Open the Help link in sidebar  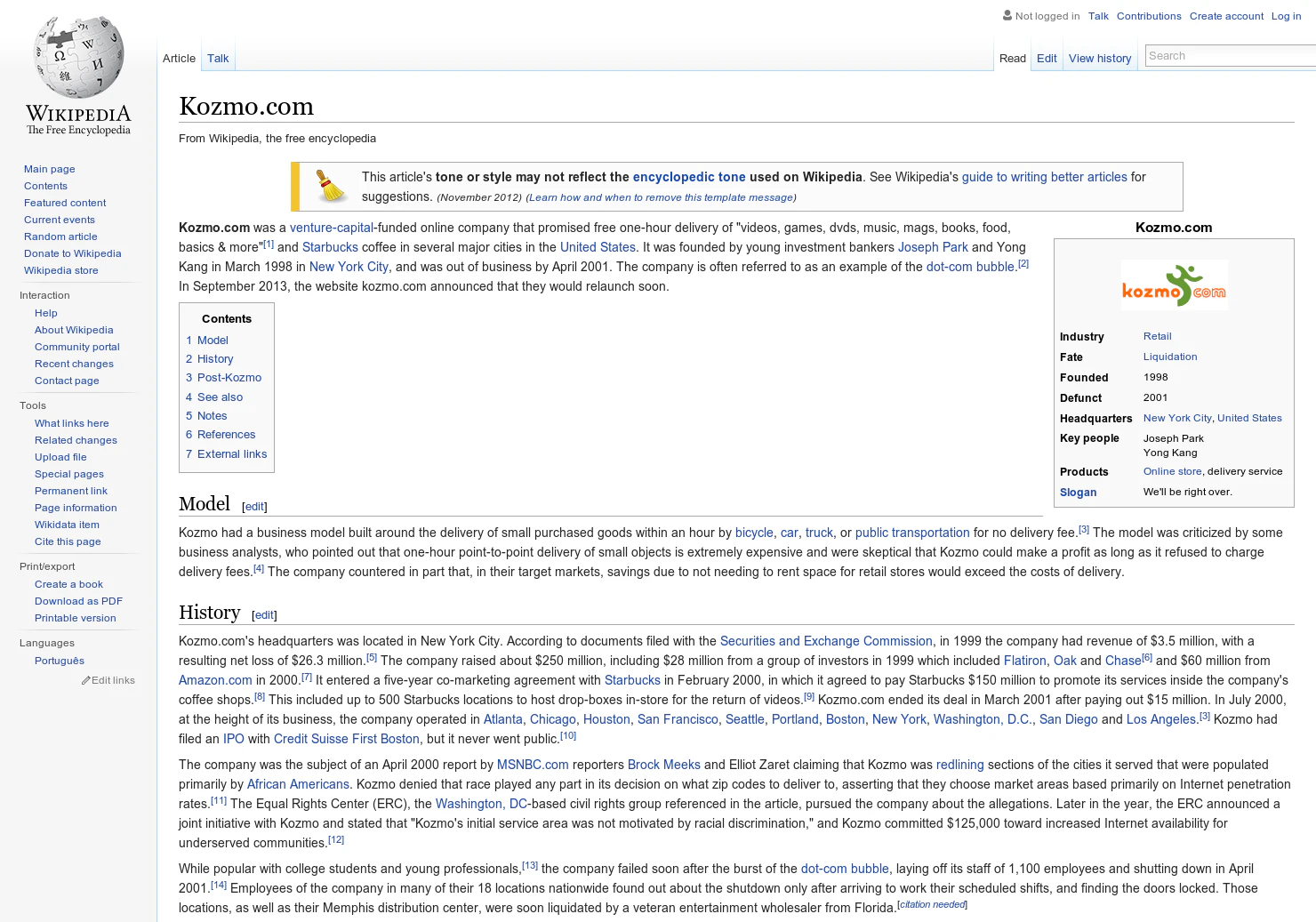46,313
